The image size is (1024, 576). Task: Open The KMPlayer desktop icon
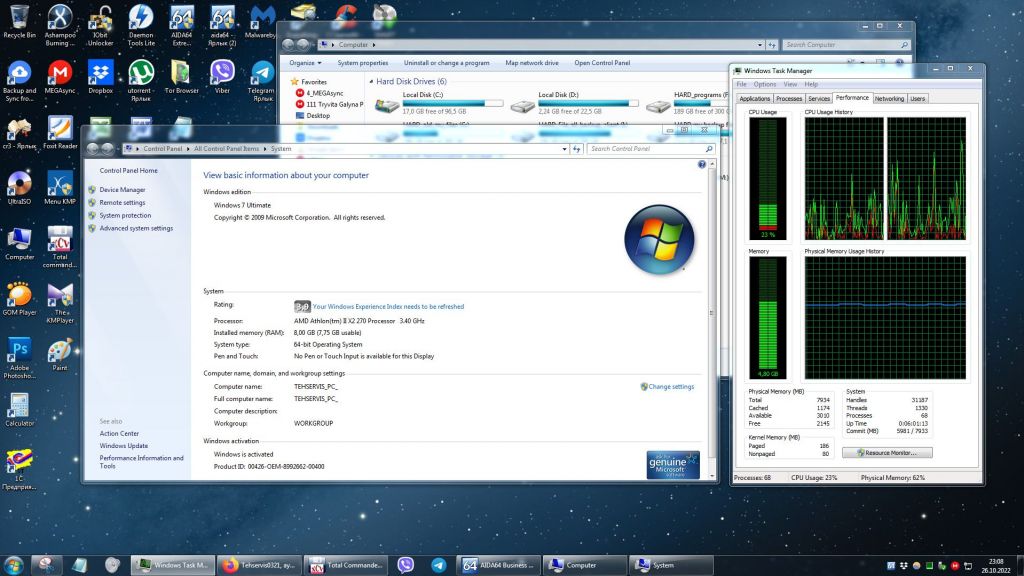[59, 303]
